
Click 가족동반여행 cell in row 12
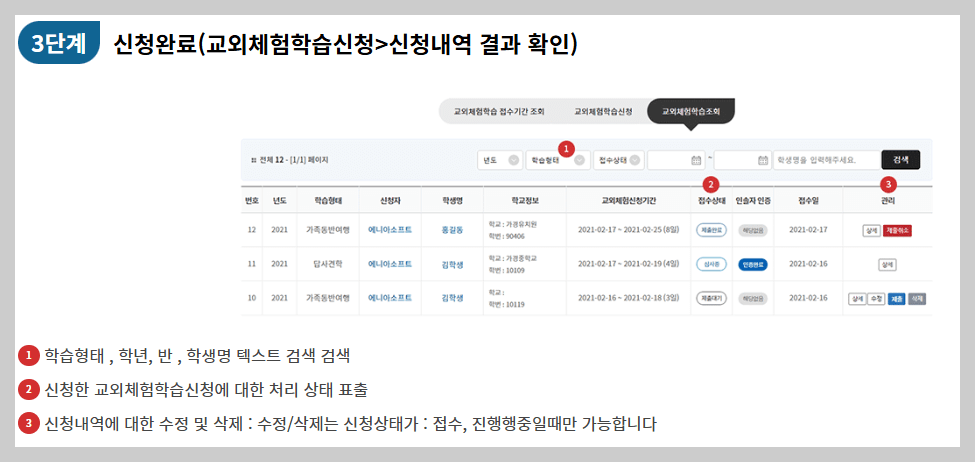[328, 230]
